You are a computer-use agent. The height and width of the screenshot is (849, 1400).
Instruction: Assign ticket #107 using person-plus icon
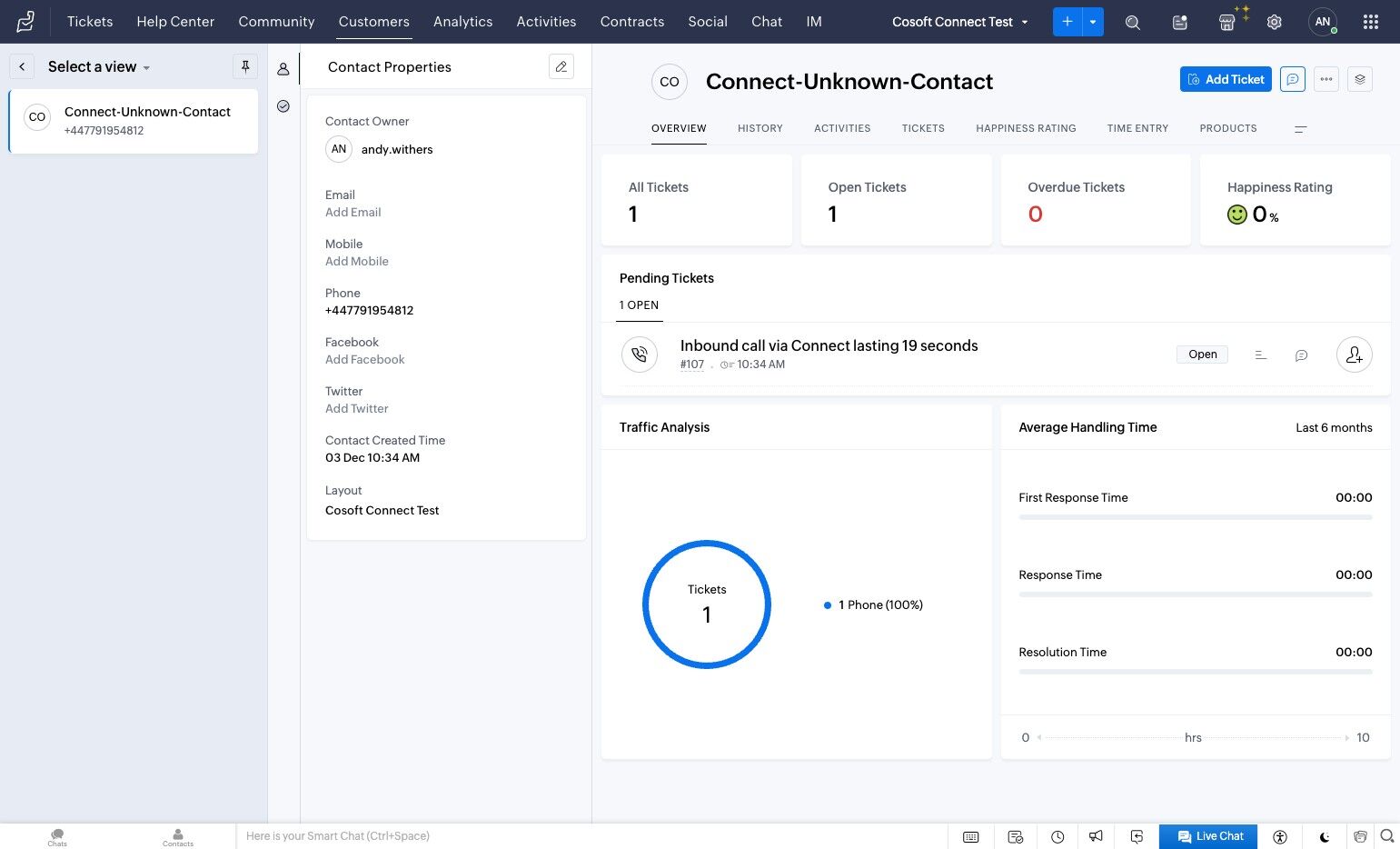(x=1355, y=355)
